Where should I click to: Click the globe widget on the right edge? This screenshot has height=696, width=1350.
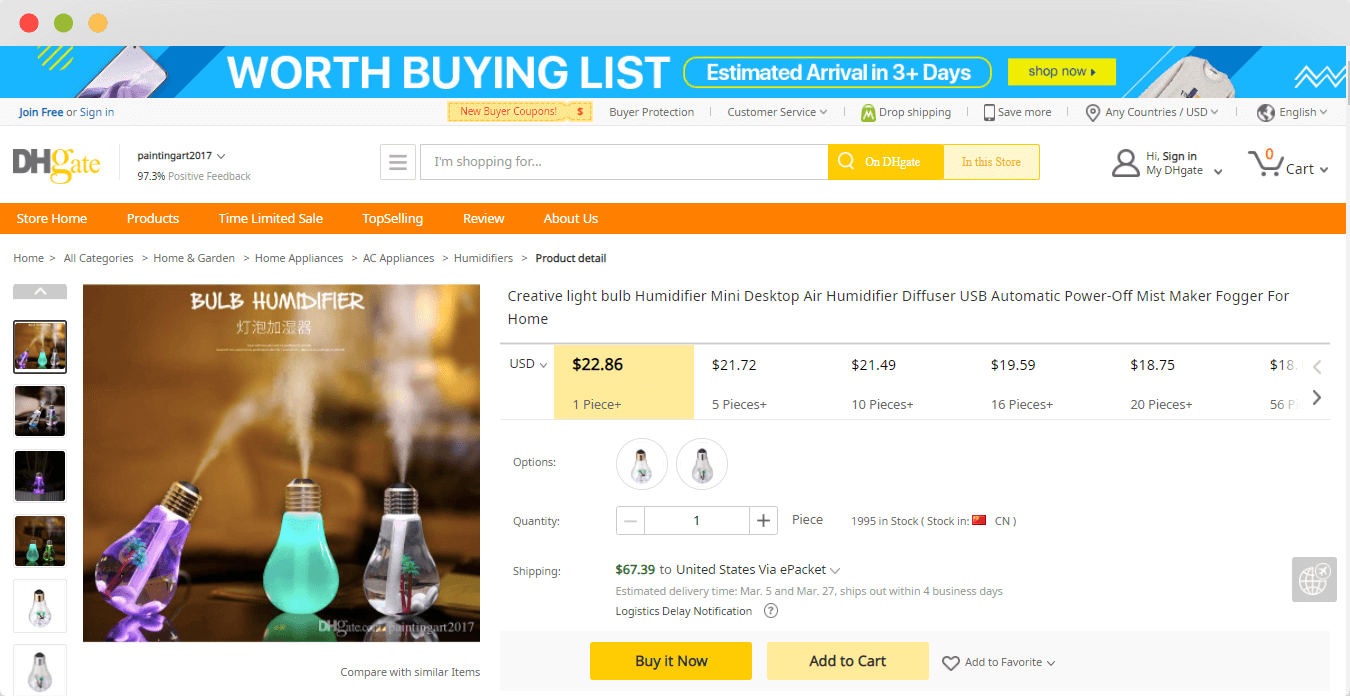pyautogui.click(x=1313, y=579)
